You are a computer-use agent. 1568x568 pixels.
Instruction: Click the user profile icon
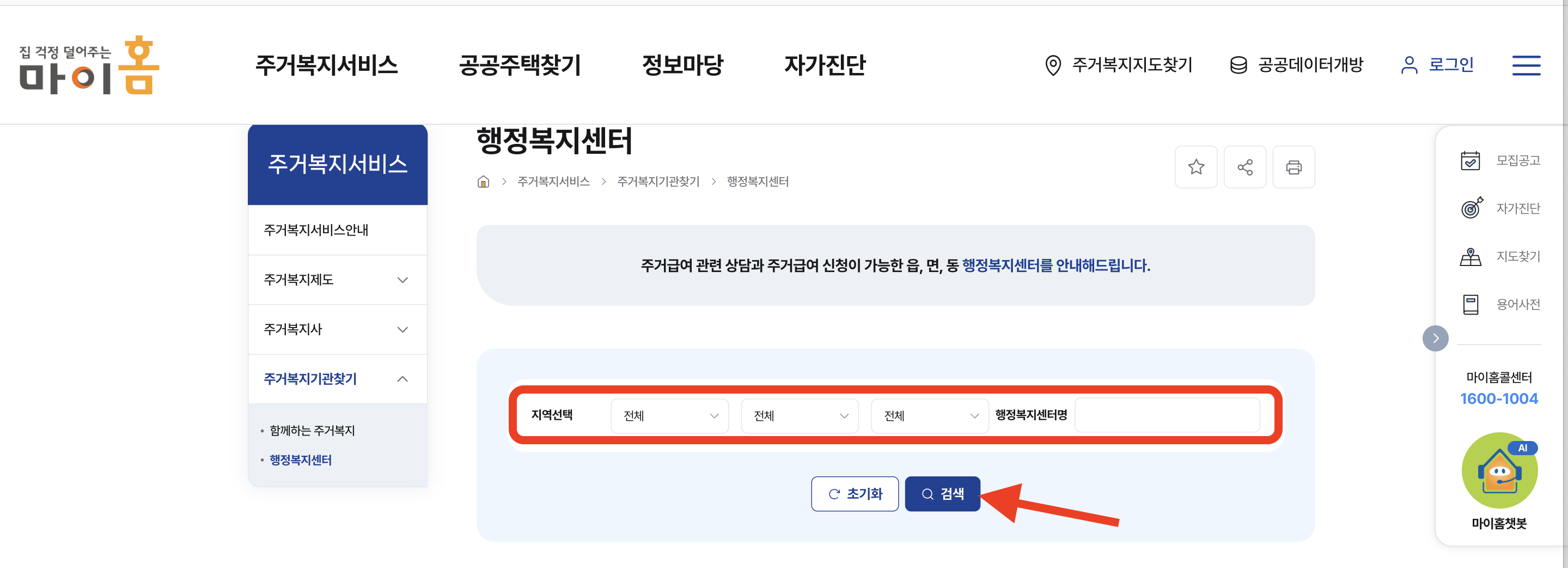[1409, 65]
